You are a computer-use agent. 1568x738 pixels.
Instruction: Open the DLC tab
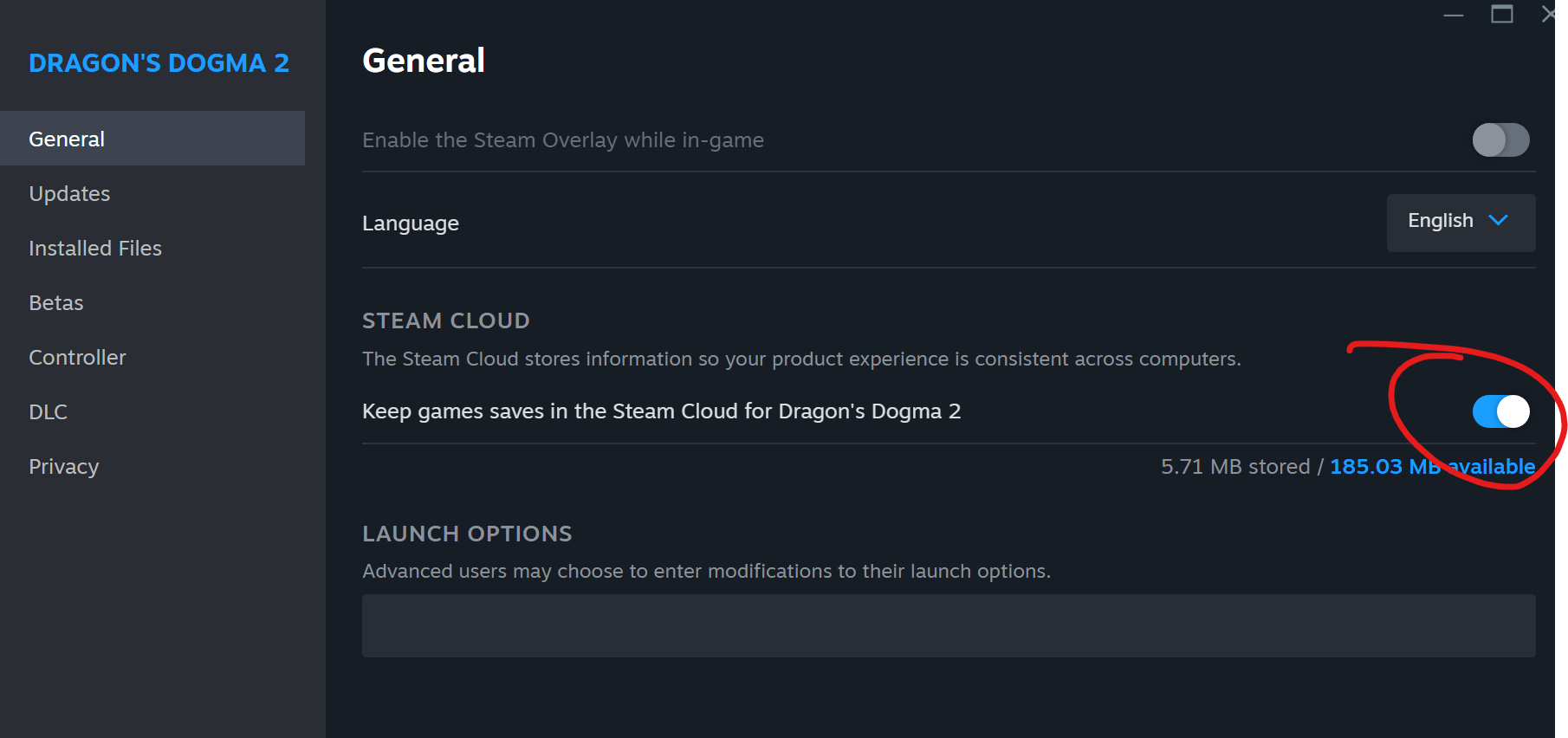tap(48, 411)
